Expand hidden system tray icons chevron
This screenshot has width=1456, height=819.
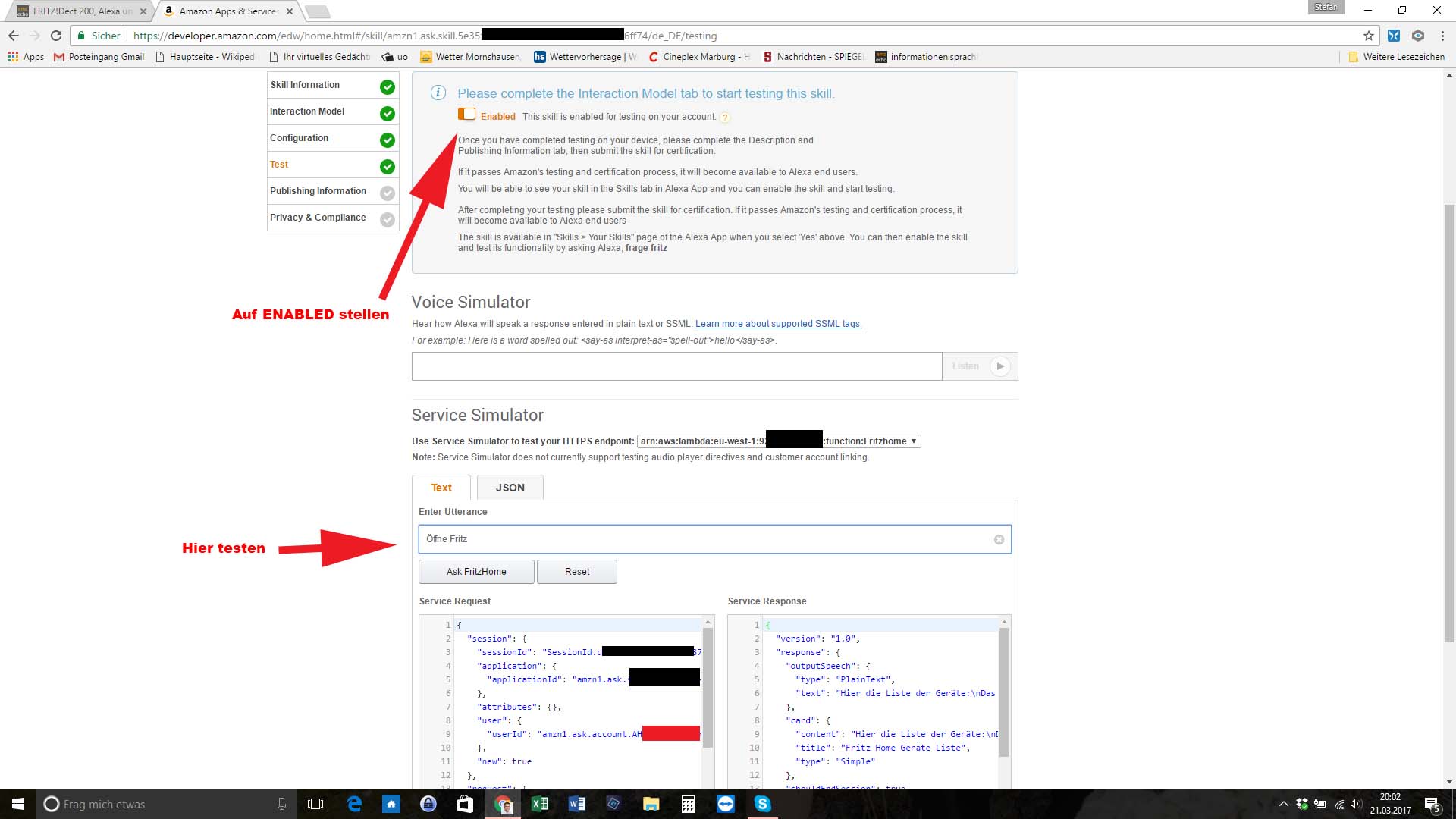click(x=1283, y=804)
